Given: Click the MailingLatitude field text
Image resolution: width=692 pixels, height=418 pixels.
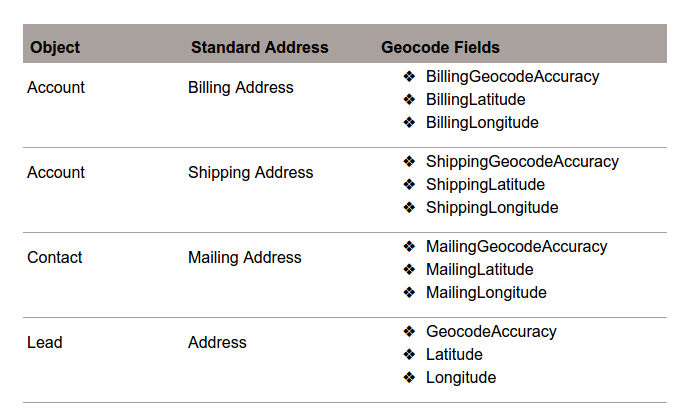Looking at the screenshot, I should point(479,269).
